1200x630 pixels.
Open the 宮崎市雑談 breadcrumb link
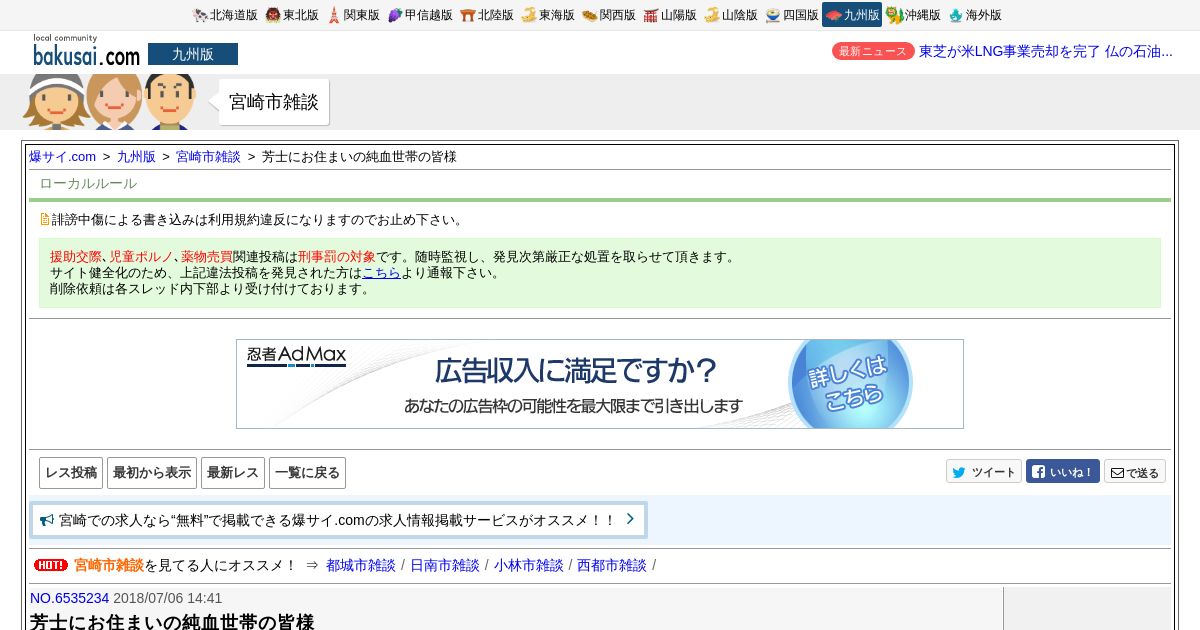208,157
